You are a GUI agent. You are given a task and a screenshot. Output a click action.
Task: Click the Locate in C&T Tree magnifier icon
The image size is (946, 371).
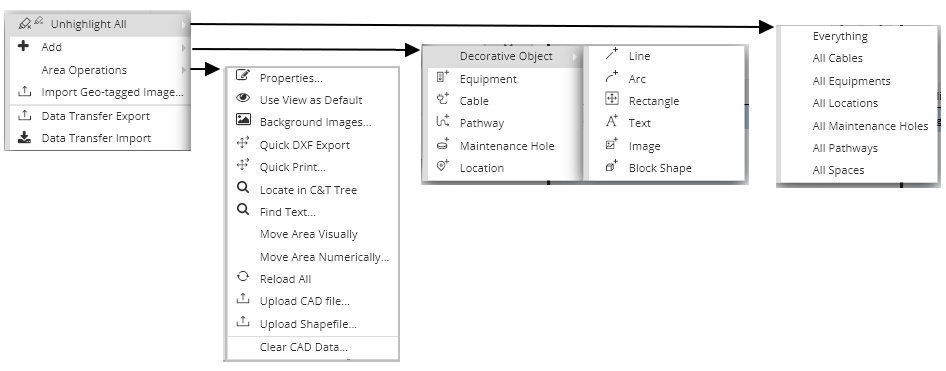(243, 188)
